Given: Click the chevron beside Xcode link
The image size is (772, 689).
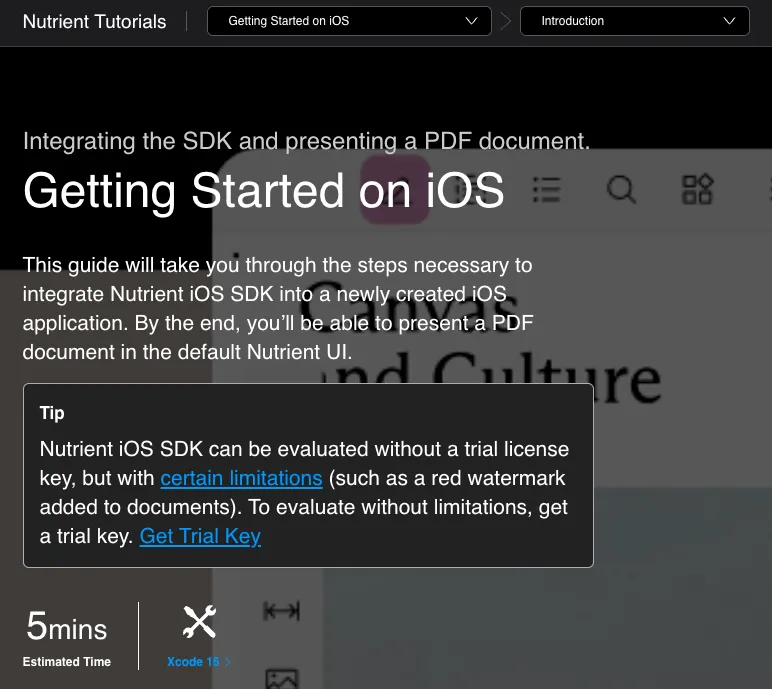Looking at the screenshot, I should coord(228,662).
